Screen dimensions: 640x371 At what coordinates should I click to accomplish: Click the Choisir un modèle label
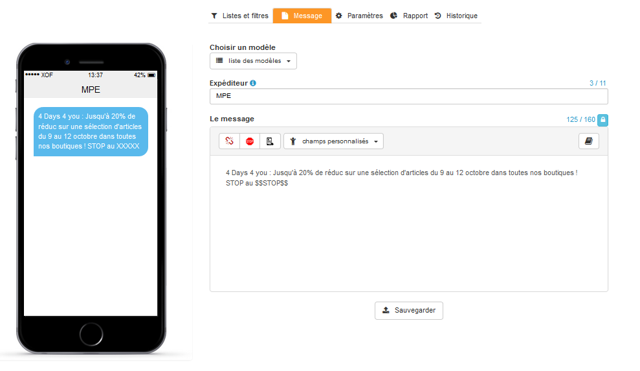pos(242,47)
